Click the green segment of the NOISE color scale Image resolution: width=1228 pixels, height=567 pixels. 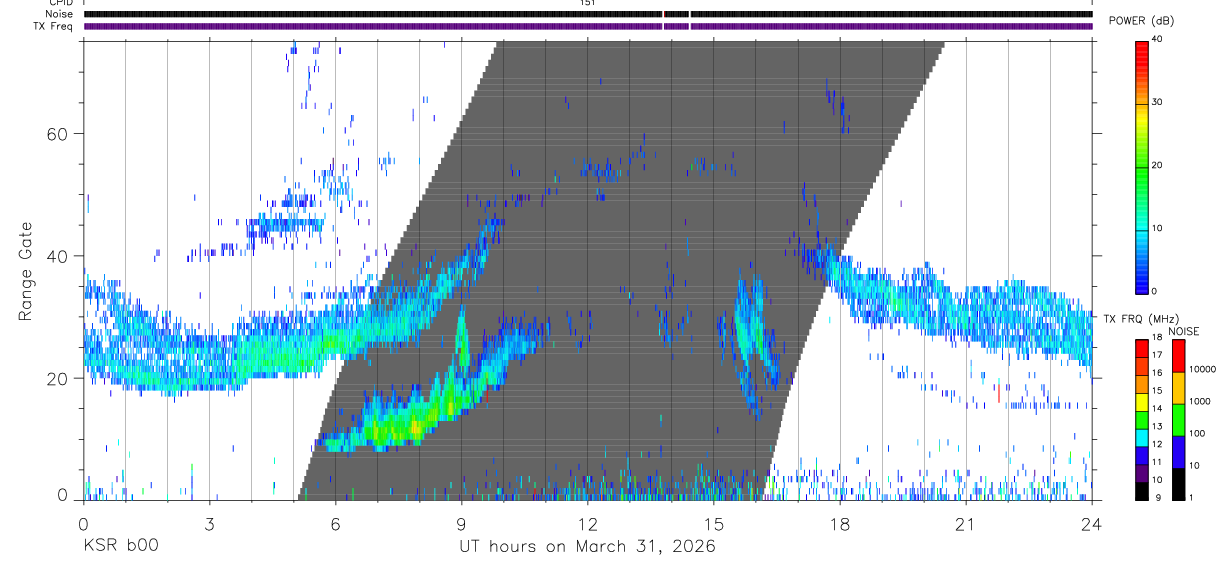1179,420
